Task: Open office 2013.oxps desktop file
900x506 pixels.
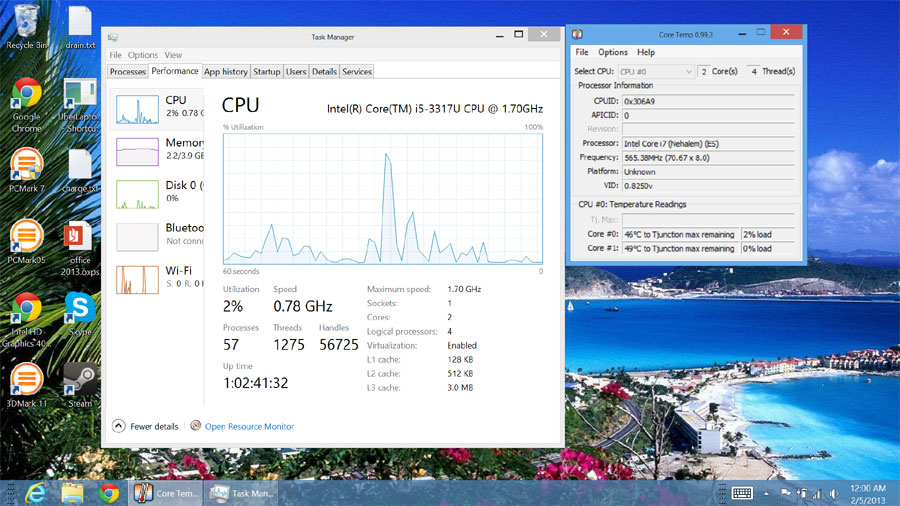Action: point(80,248)
